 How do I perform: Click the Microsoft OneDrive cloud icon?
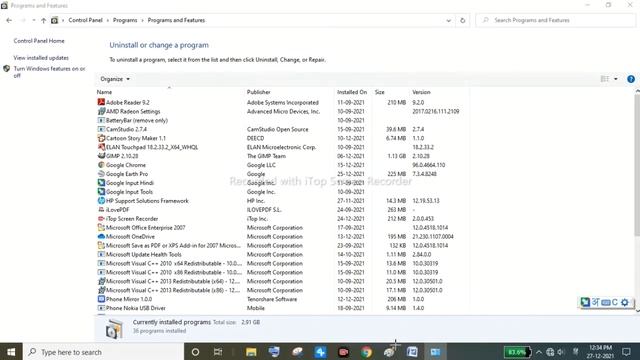[x=101, y=236]
